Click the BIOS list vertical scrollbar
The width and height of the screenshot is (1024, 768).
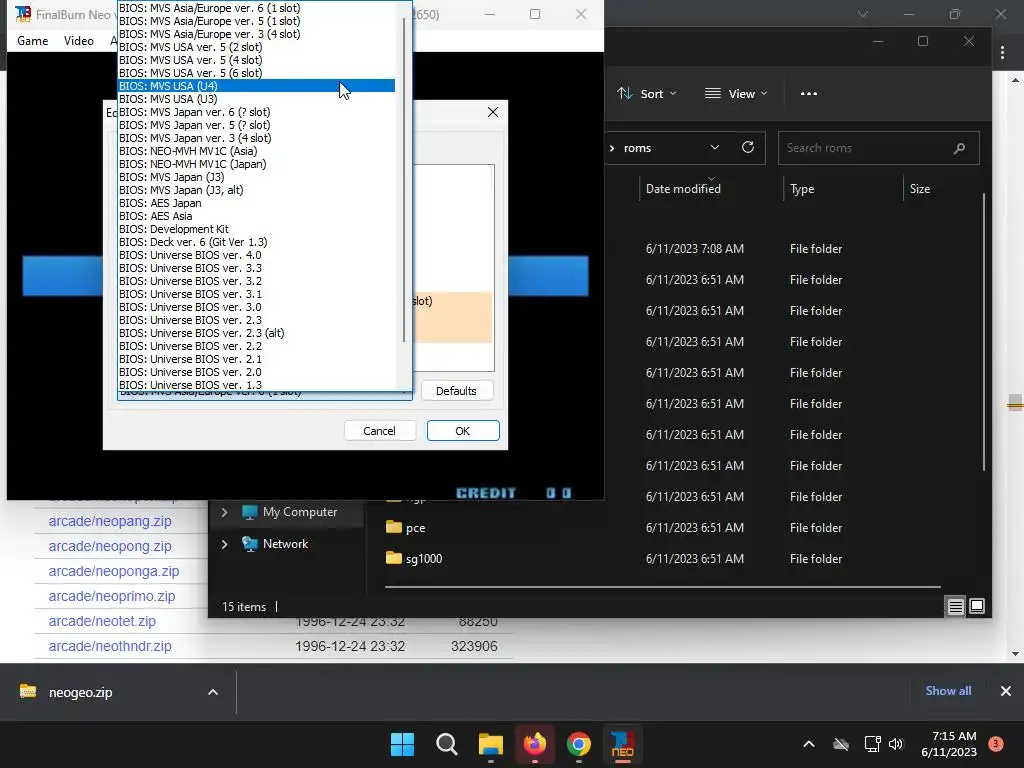click(x=404, y=180)
